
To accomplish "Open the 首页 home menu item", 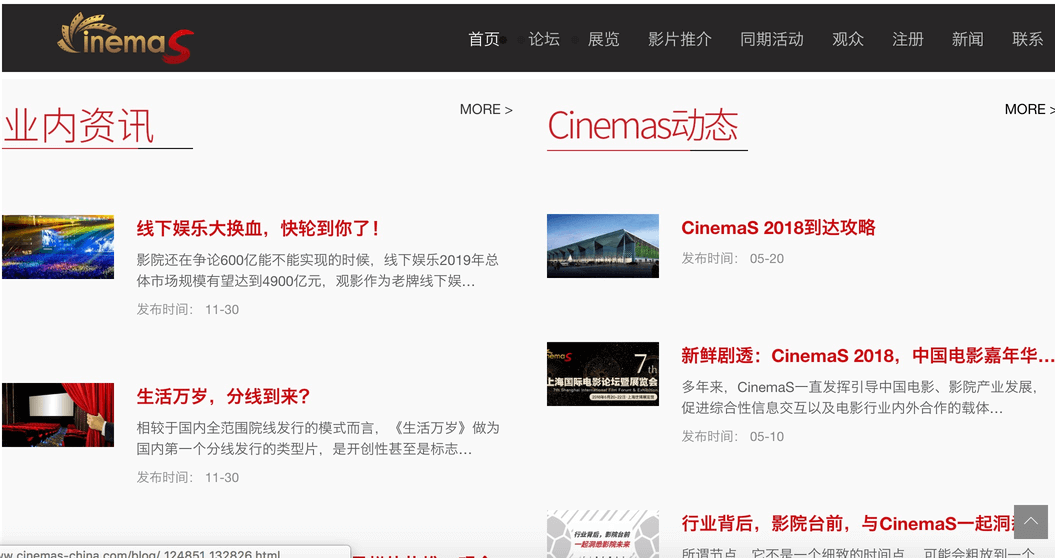I will coord(484,39).
